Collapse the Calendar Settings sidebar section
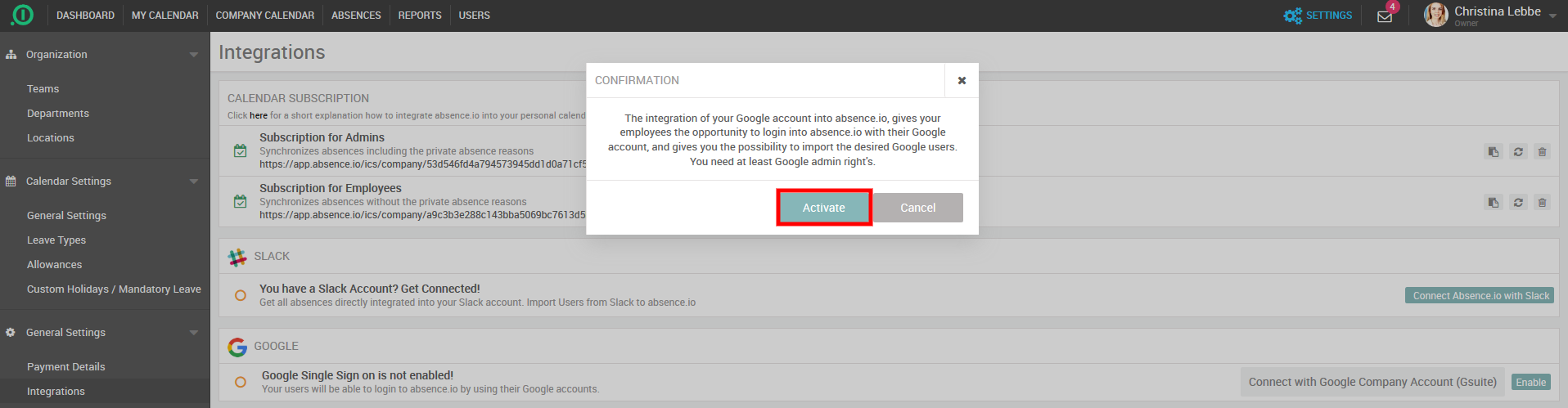This screenshot has height=408, width=1568. 194,182
